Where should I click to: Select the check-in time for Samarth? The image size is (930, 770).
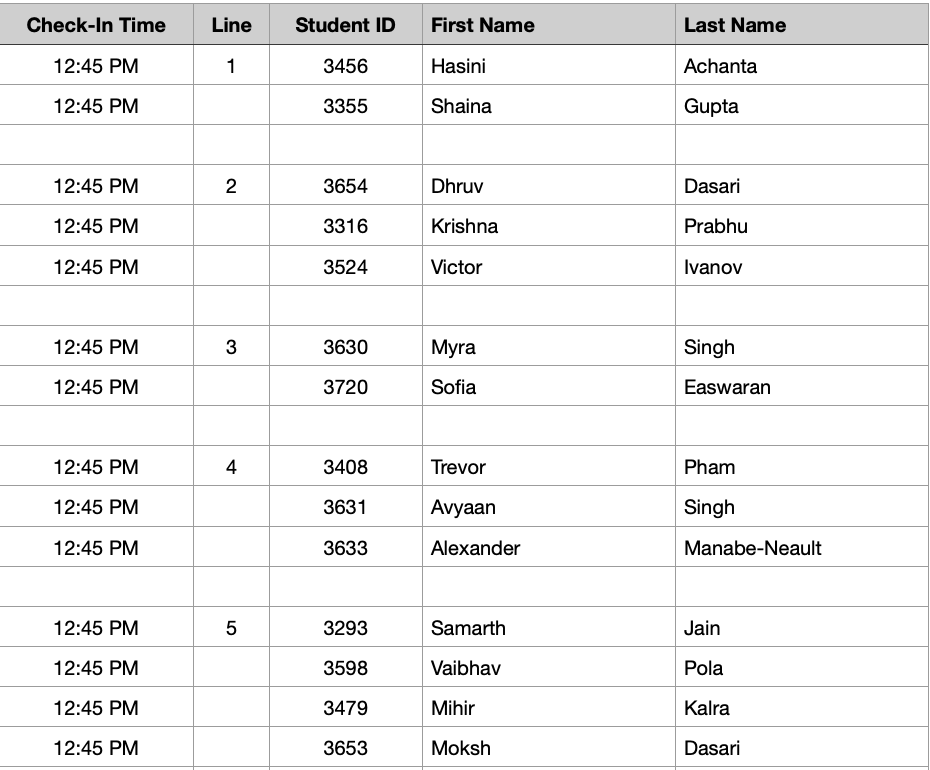[96, 628]
